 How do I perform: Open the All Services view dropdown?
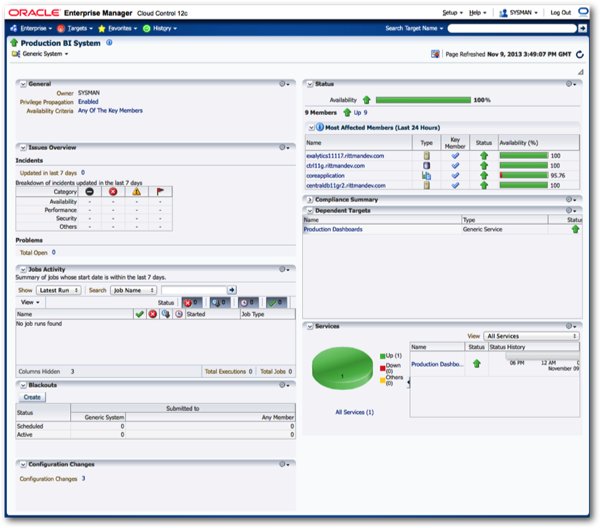pos(532,336)
